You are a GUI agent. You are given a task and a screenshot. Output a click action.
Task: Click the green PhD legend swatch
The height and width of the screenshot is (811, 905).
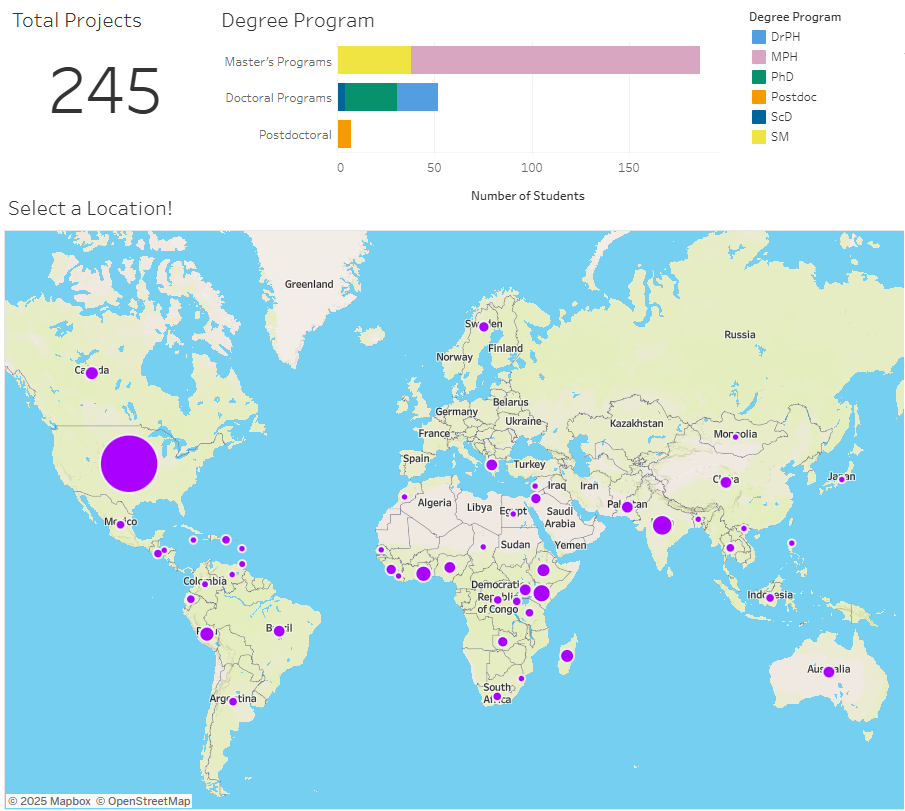tap(758, 77)
